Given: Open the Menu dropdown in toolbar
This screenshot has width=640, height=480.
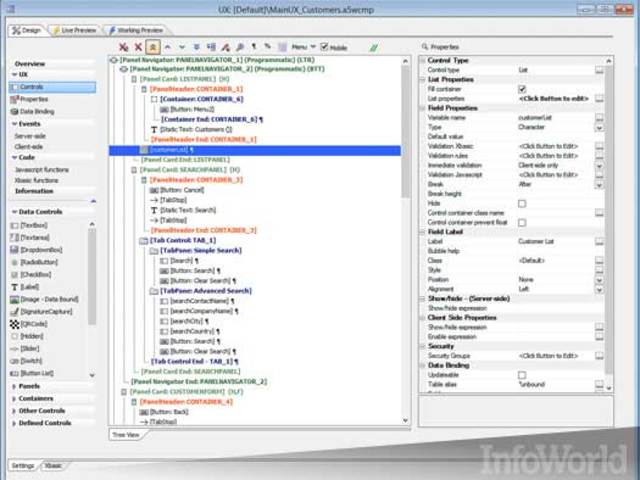Looking at the screenshot, I should [303, 47].
